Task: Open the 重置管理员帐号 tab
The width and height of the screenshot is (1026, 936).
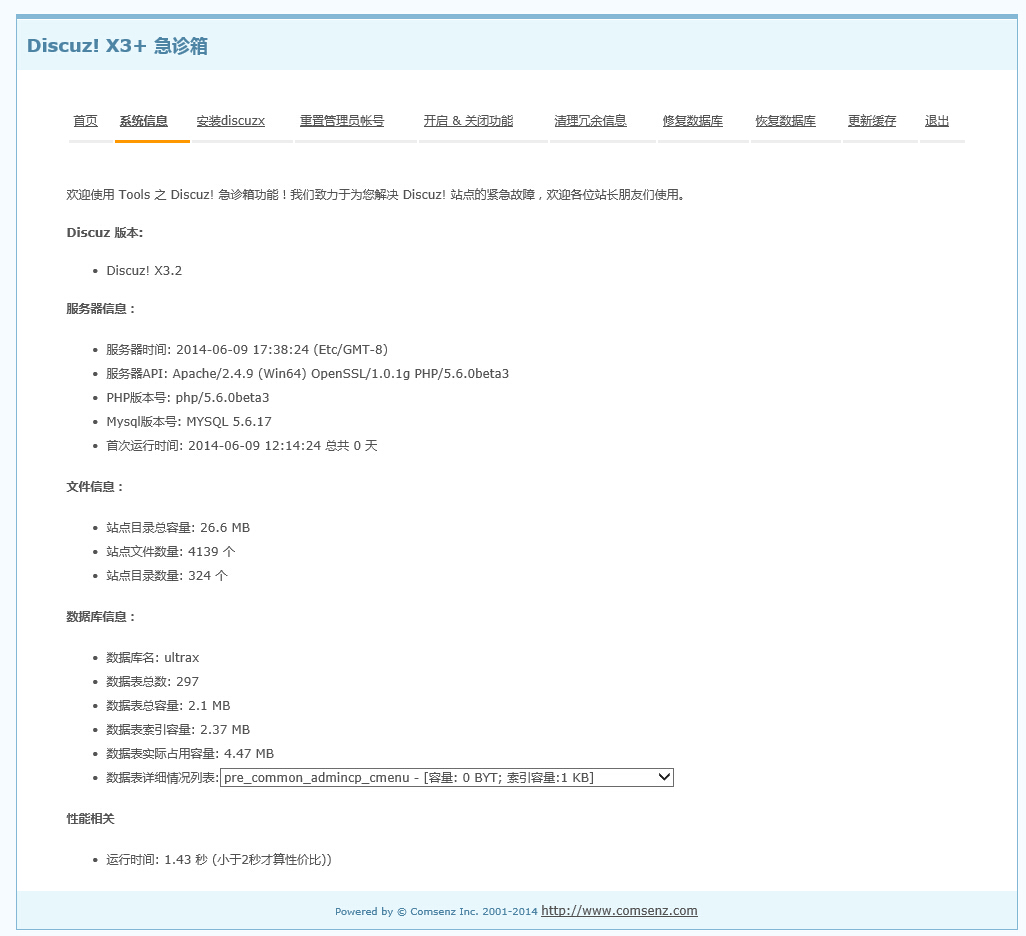Action: tap(342, 121)
